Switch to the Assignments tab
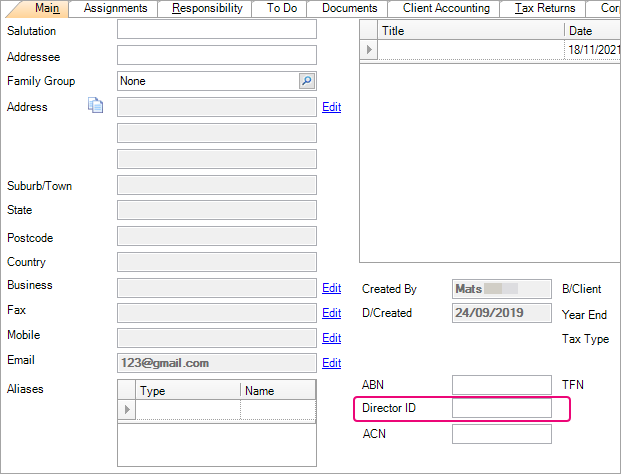 click(115, 8)
